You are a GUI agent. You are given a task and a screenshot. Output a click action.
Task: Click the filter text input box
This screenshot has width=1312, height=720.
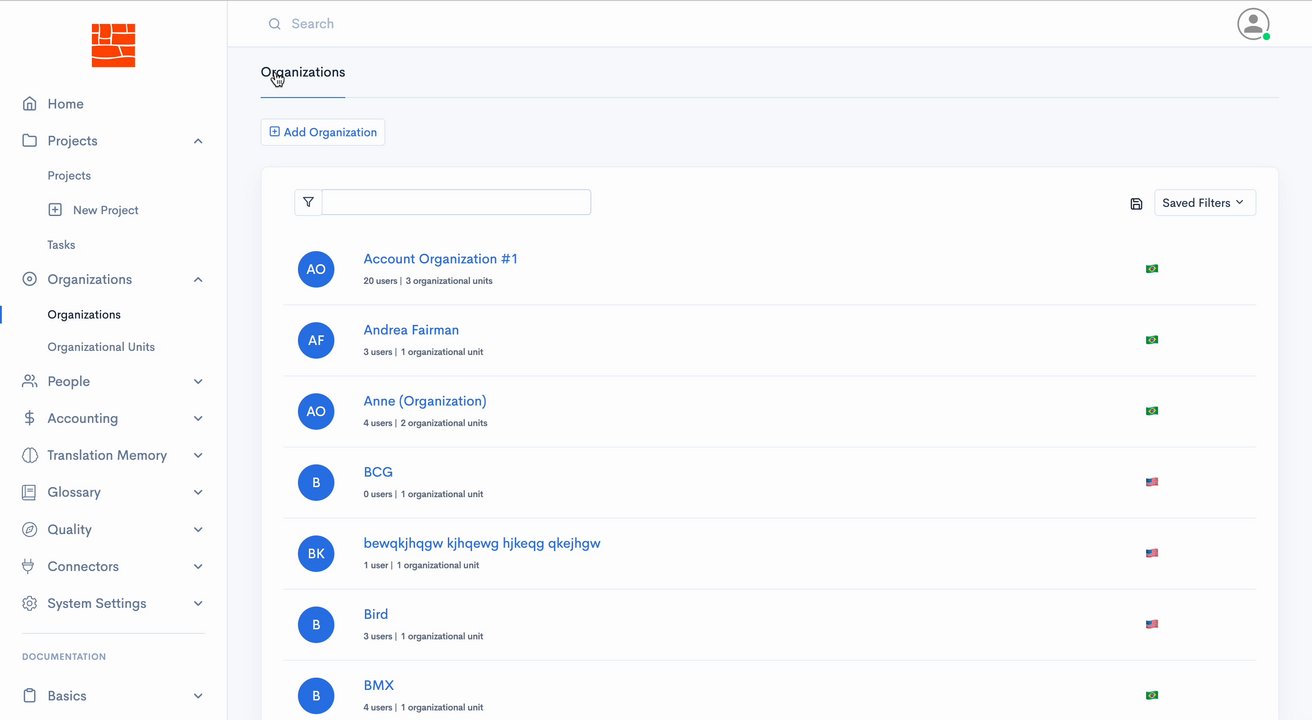click(456, 202)
